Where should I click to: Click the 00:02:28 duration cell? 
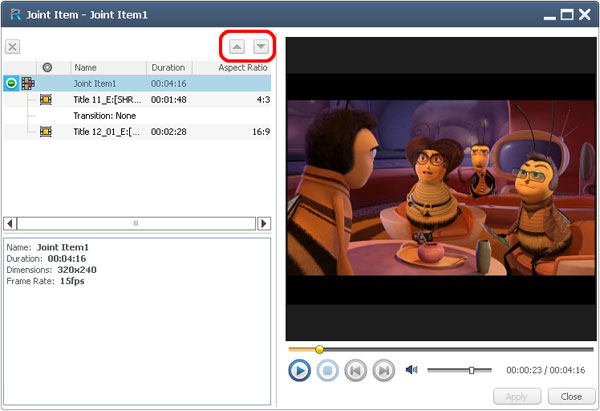coord(169,132)
